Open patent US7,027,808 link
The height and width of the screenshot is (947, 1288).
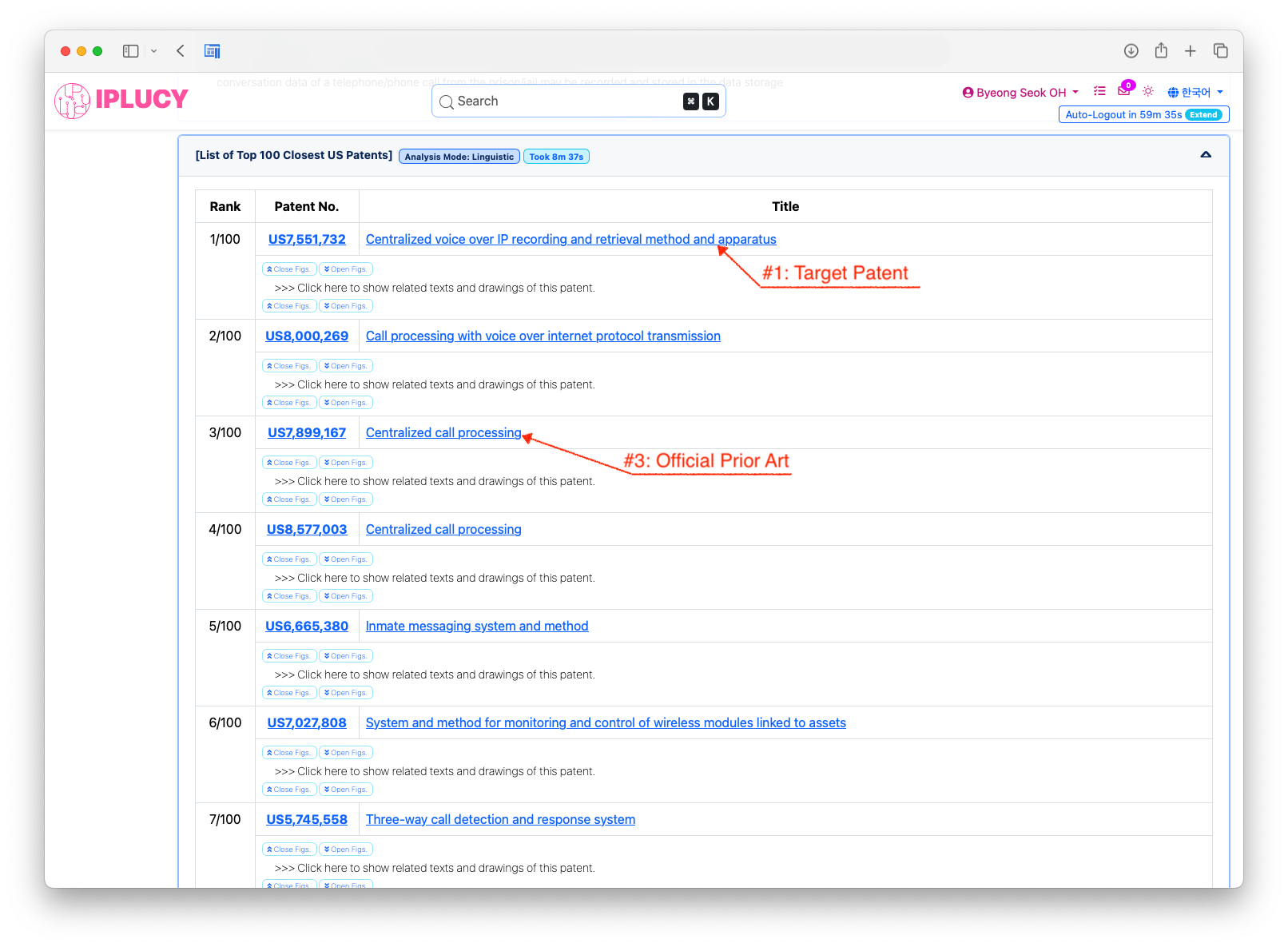point(307,722)
